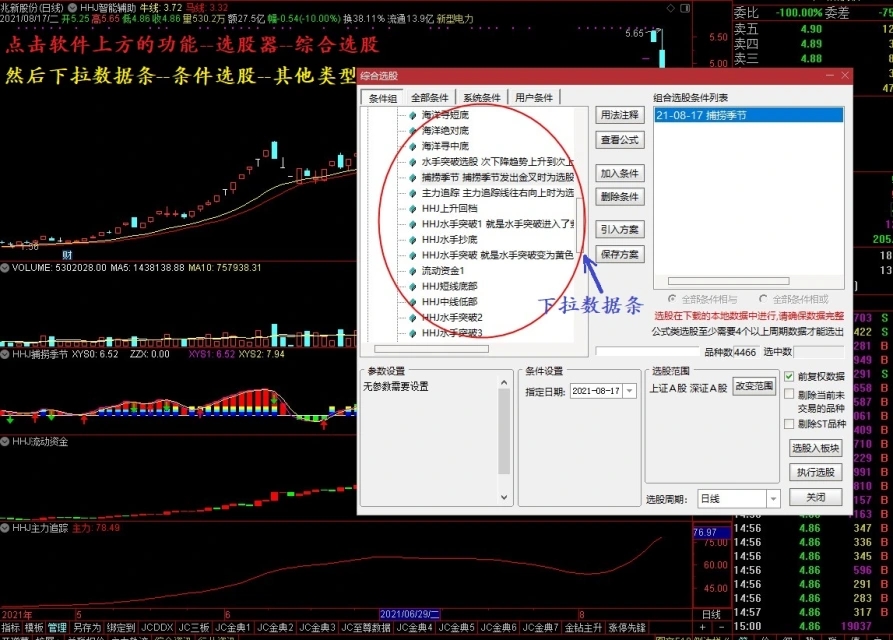
Task: Click the 流动资金1 formula icon
Action: 412,270
